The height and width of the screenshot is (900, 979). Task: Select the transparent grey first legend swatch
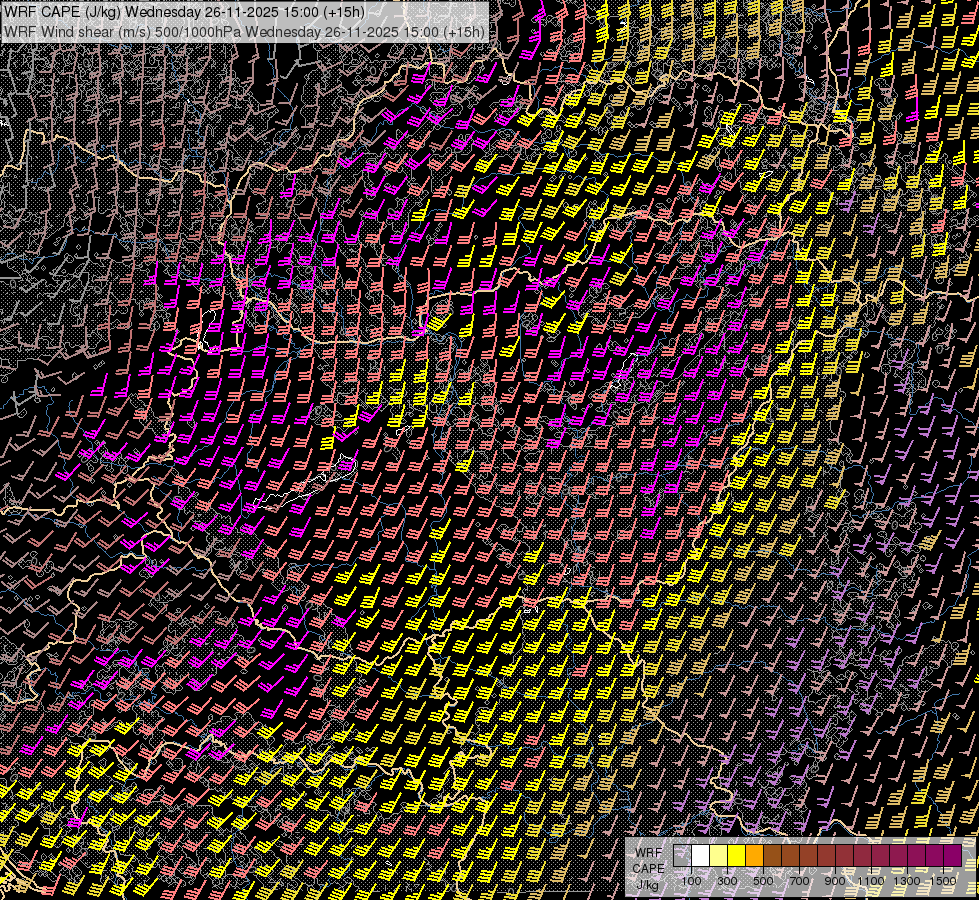pos(682,856)
